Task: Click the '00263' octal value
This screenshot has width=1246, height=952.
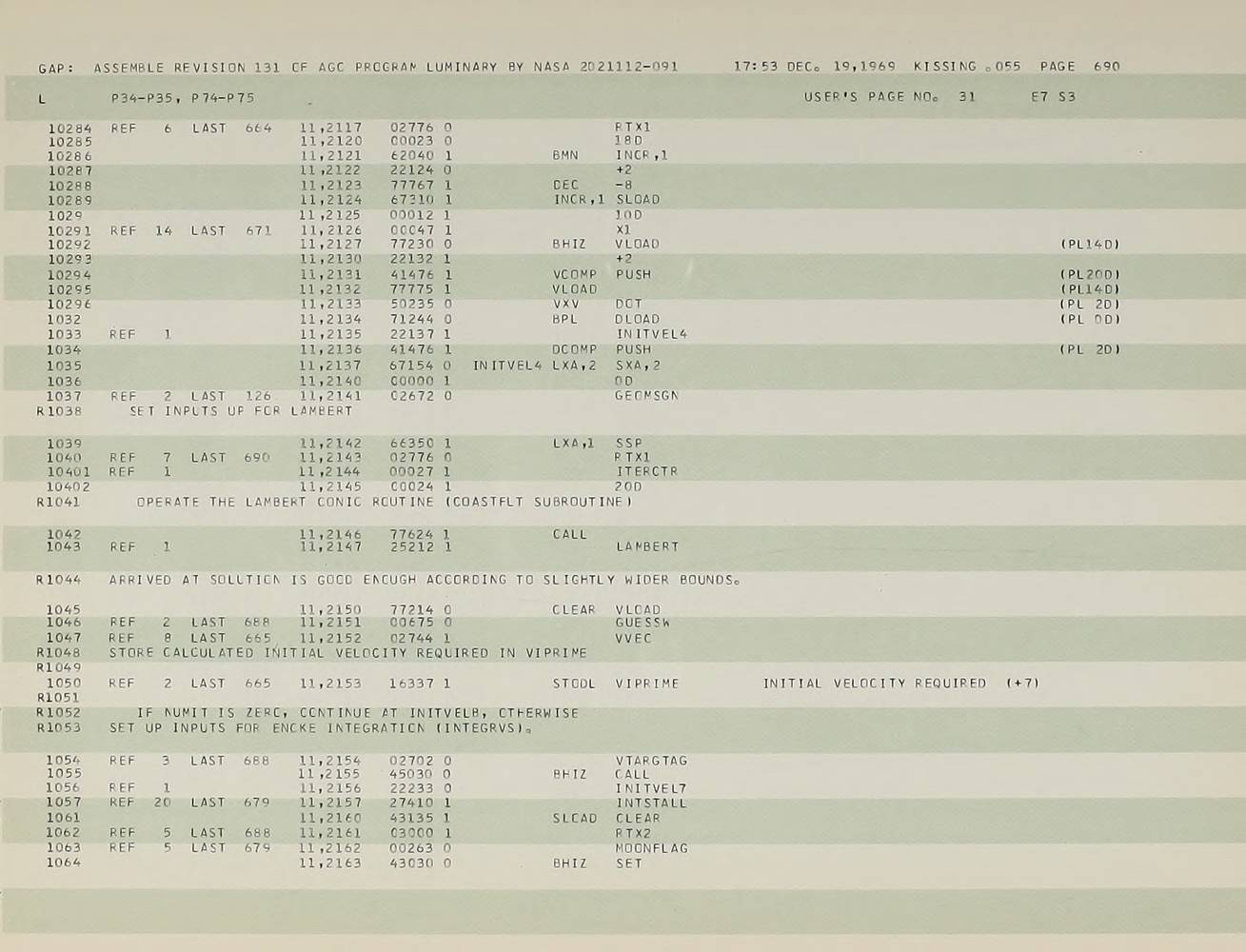Action: 412,848
